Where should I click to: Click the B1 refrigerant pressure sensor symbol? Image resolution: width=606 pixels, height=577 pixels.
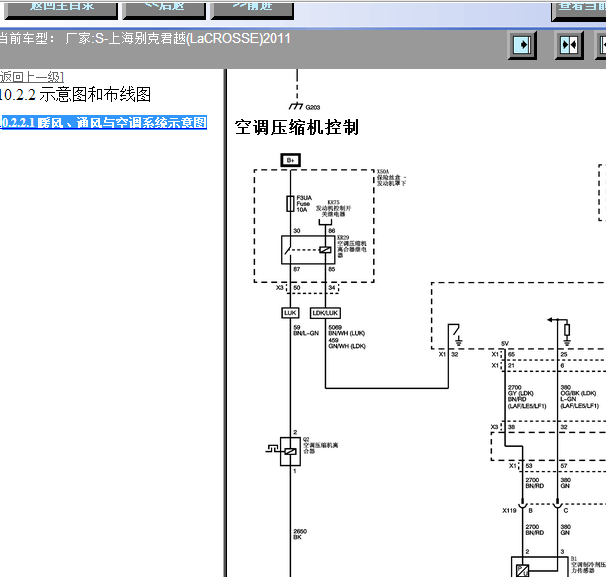(x=540, y=567)
